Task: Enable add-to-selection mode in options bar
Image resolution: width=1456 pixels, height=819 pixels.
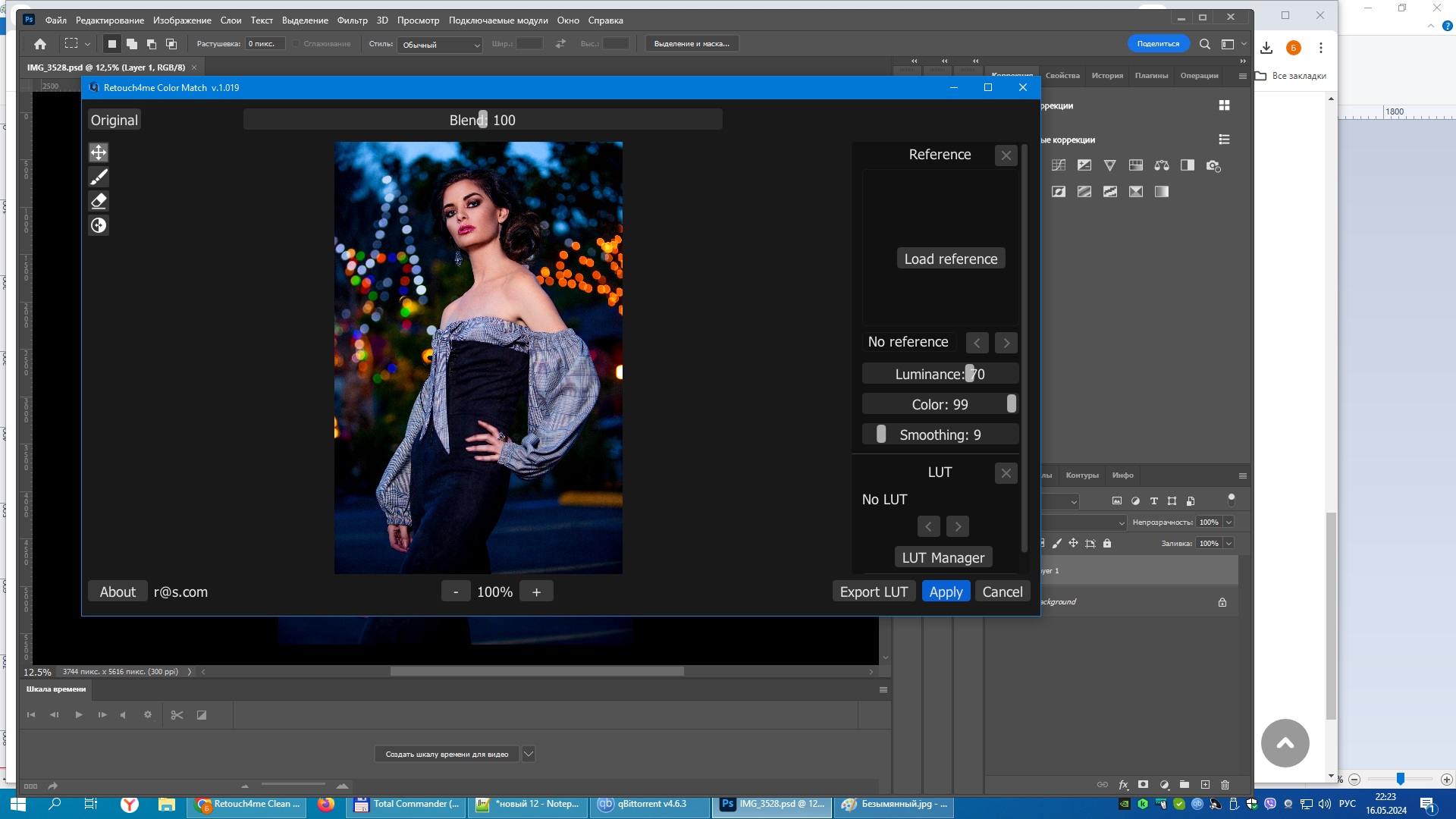Action: [x=132, y=44]
